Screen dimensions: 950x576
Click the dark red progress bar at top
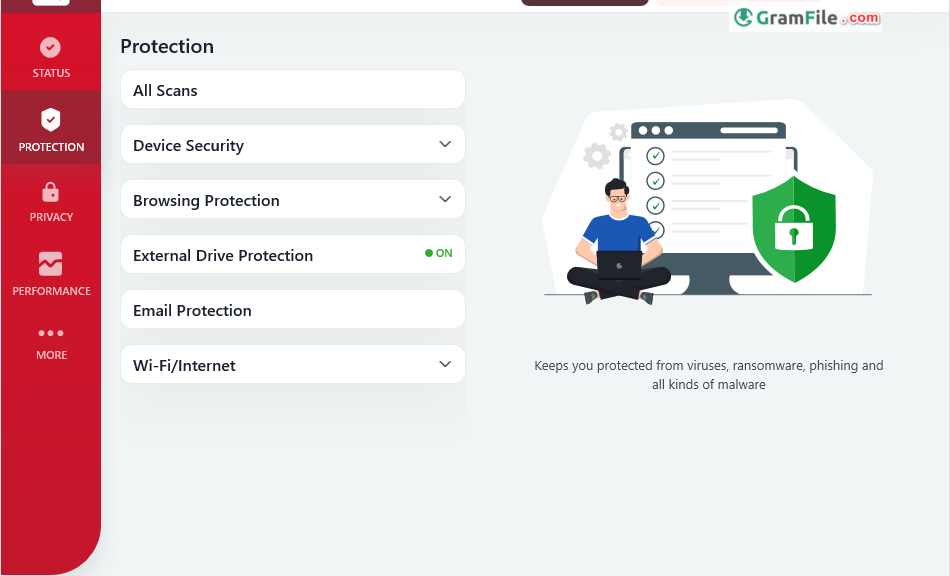pos(584,3)
